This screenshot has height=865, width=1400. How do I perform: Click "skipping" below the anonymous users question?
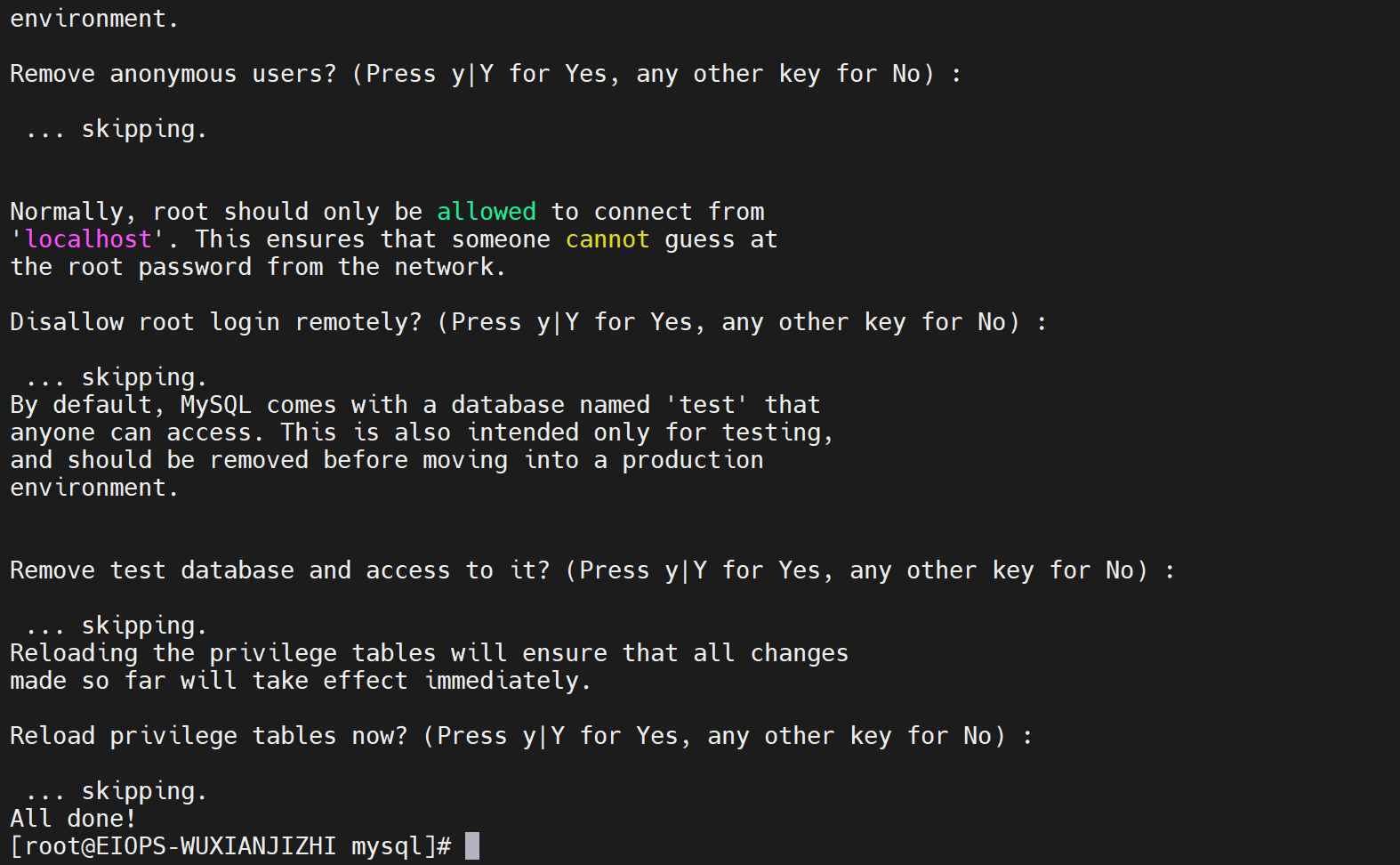pos(138,130)
